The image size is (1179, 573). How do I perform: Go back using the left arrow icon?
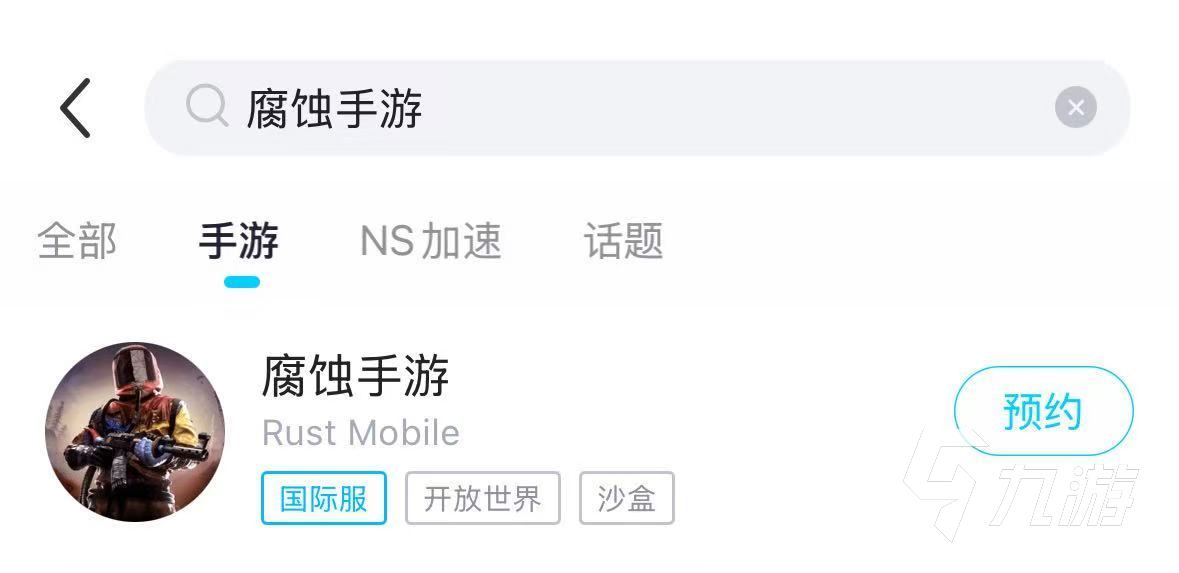point(75,108)
